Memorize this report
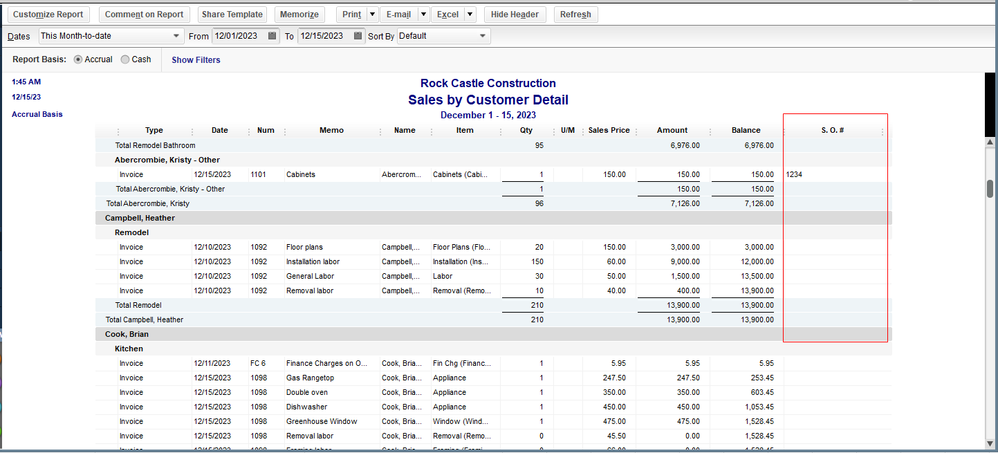 pos(299,15)
